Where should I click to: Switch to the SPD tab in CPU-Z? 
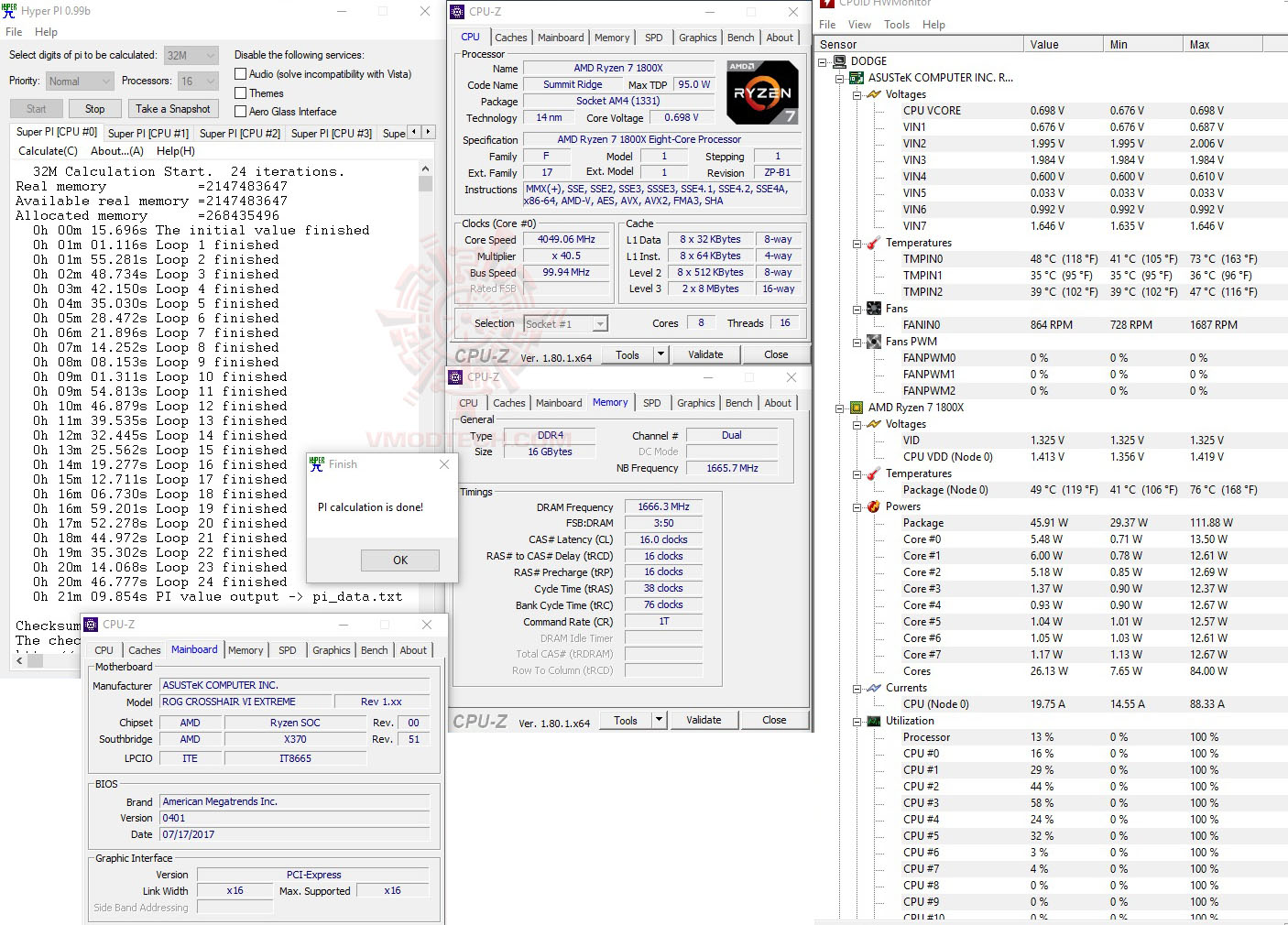(653, 38)
